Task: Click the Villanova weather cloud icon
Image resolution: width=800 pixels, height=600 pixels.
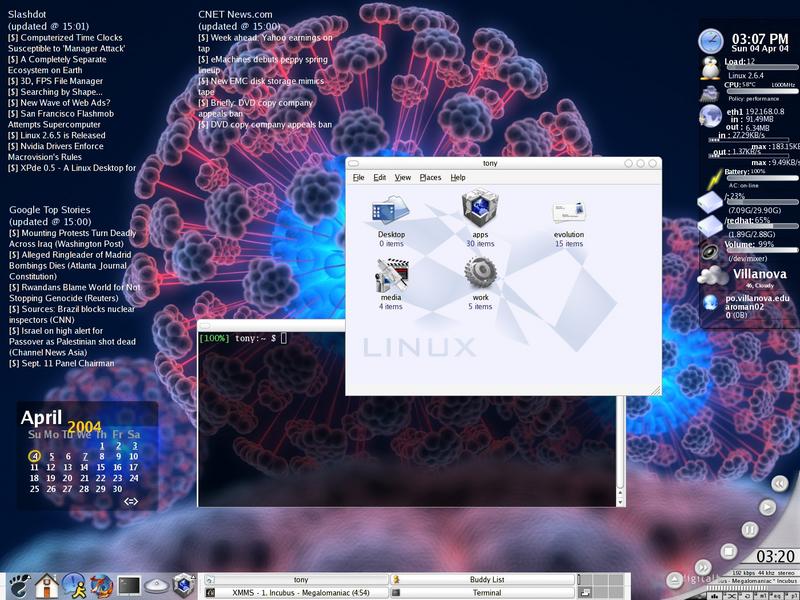Action: pyautogui.click(x=713, y=277)
